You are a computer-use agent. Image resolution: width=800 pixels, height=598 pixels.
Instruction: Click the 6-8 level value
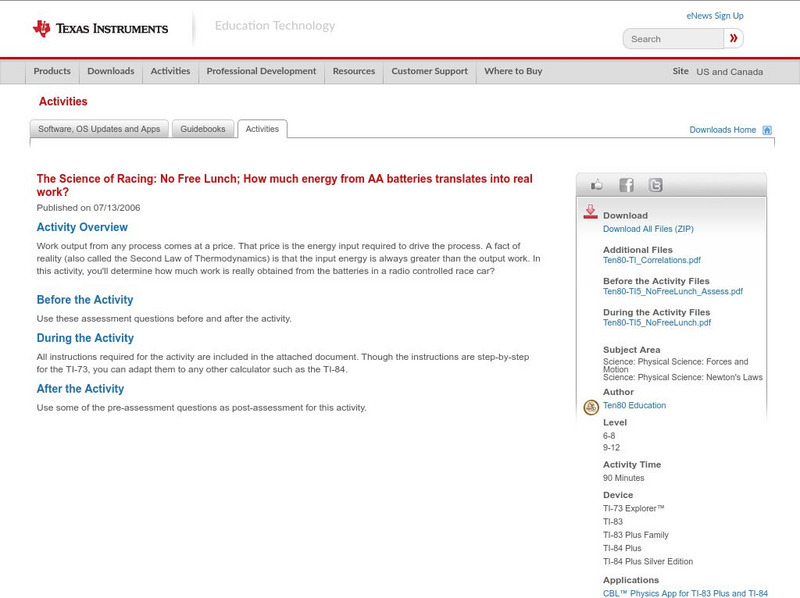[609, 436]
